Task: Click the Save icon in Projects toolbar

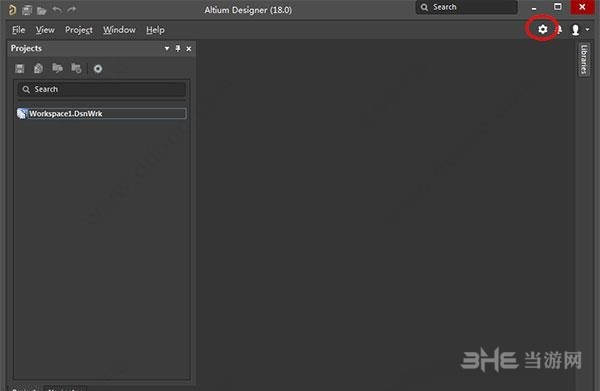Action: coord(20,69)
